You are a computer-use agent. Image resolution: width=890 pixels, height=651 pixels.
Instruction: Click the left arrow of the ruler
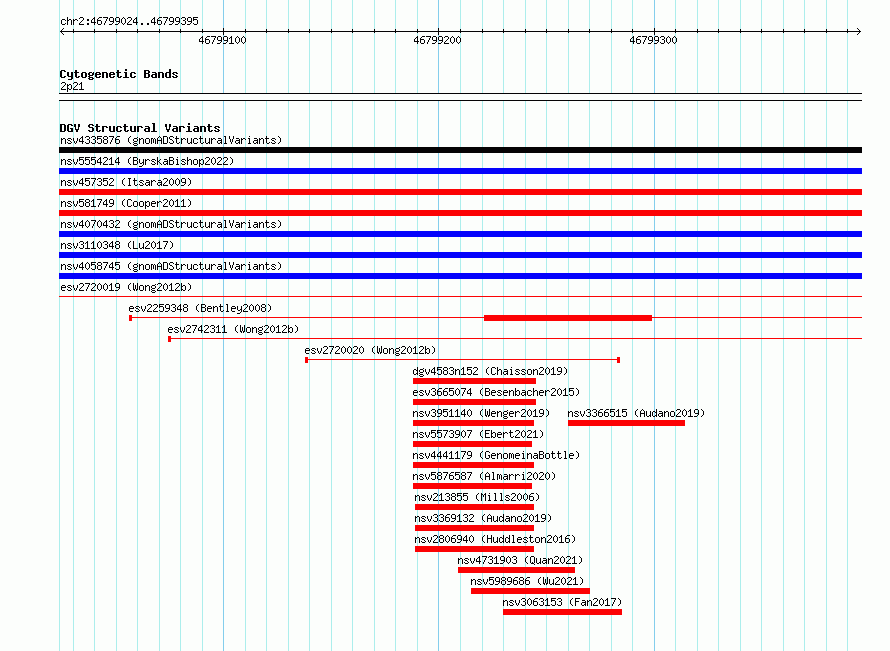tap(62, 32)
